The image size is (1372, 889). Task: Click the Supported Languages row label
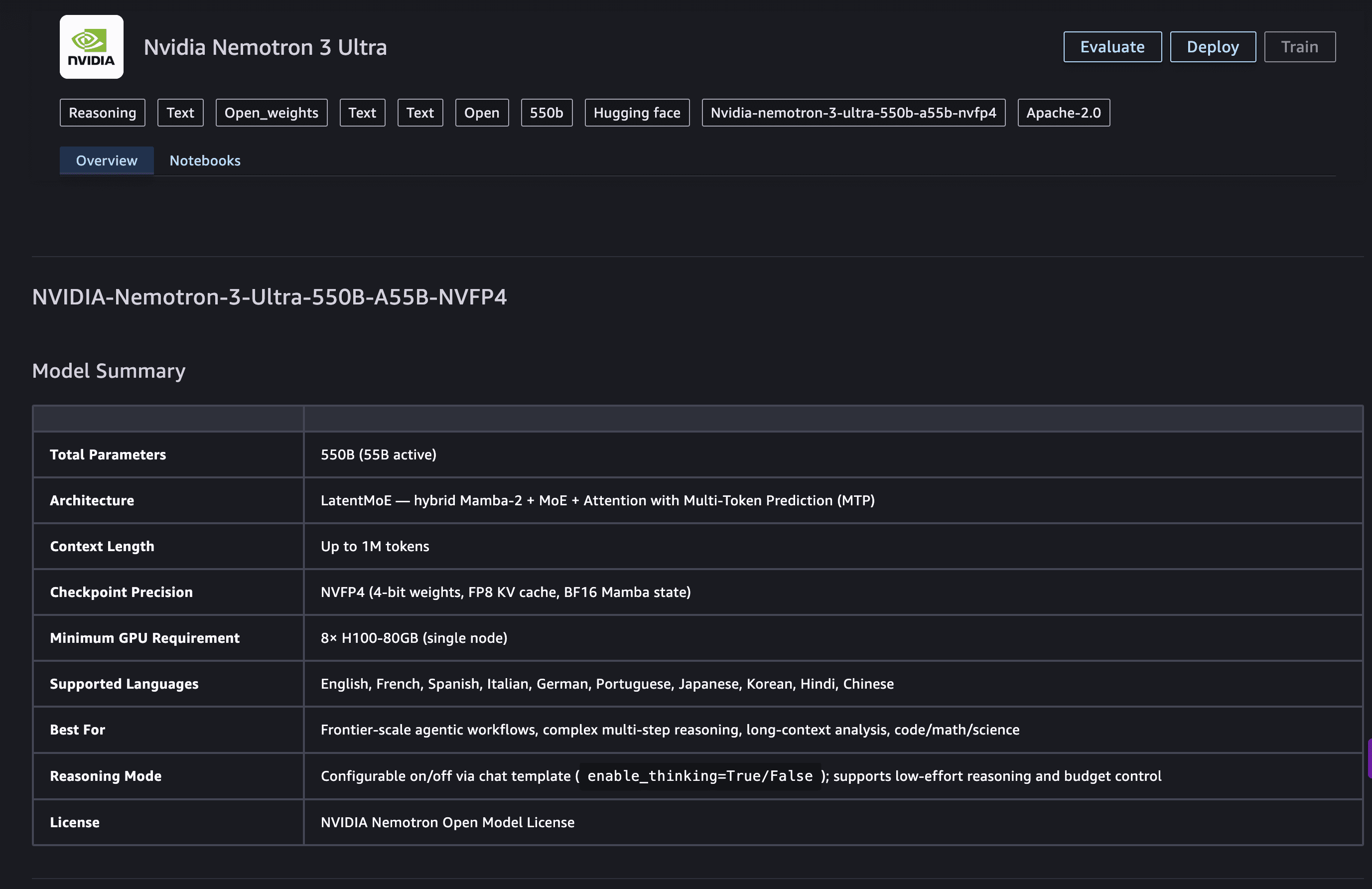[x=124, y=684]
